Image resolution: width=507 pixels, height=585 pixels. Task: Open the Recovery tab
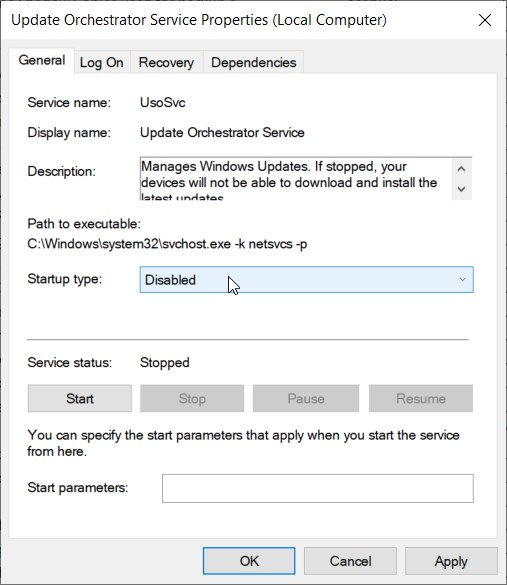tap(166, 62)
